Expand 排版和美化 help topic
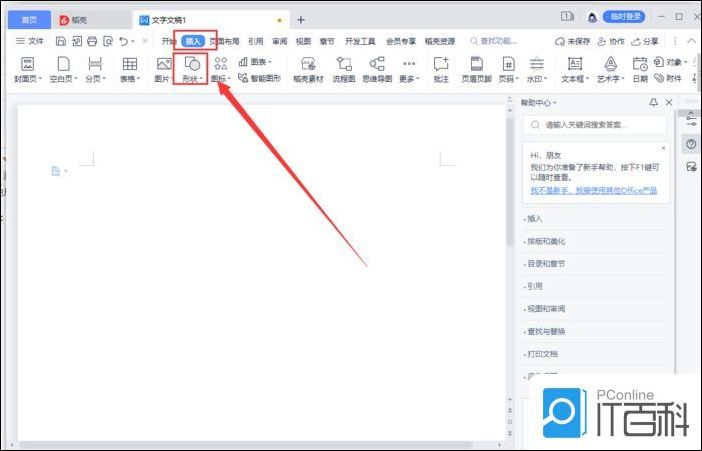The image size is (702, 451). click(544, 241)
